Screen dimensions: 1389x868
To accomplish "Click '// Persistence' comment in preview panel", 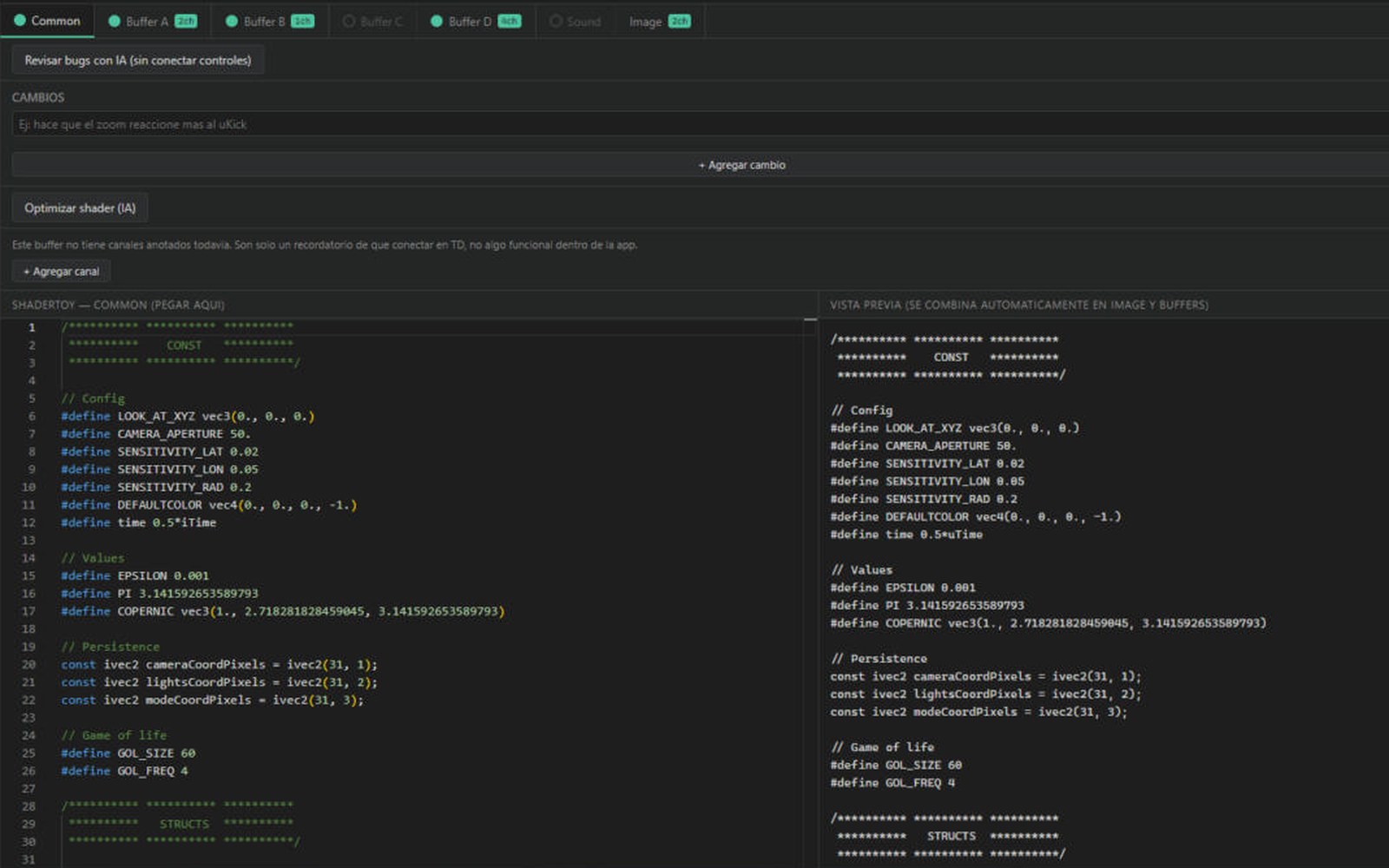I will click(x=879, y=659).
